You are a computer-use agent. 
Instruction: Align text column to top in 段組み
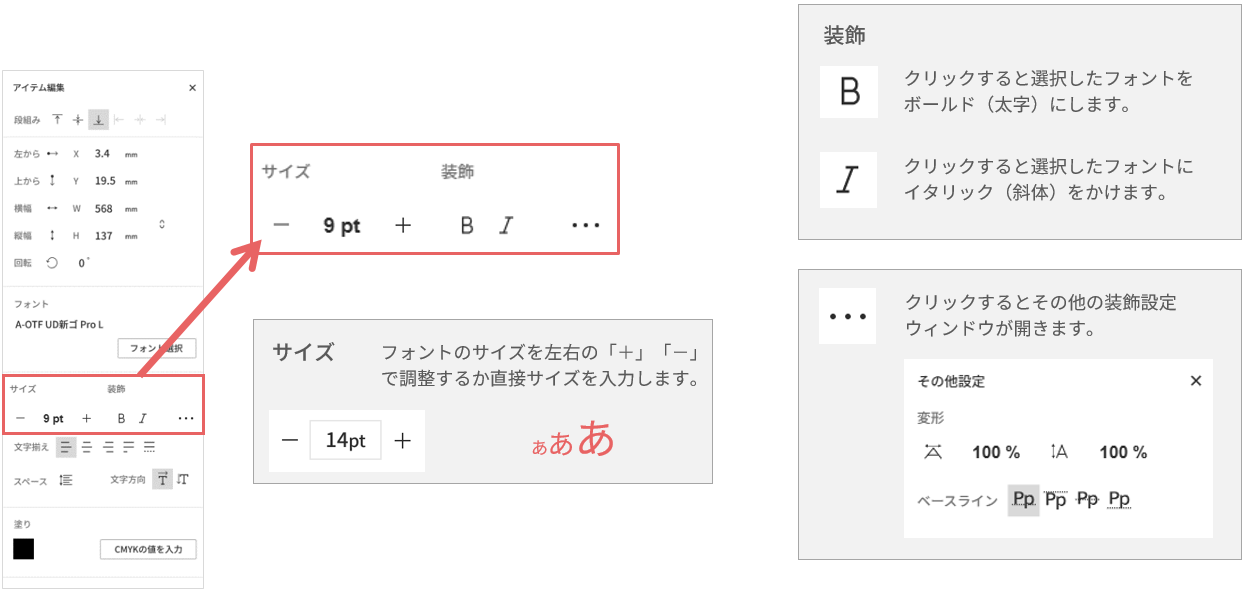point(57,119)
